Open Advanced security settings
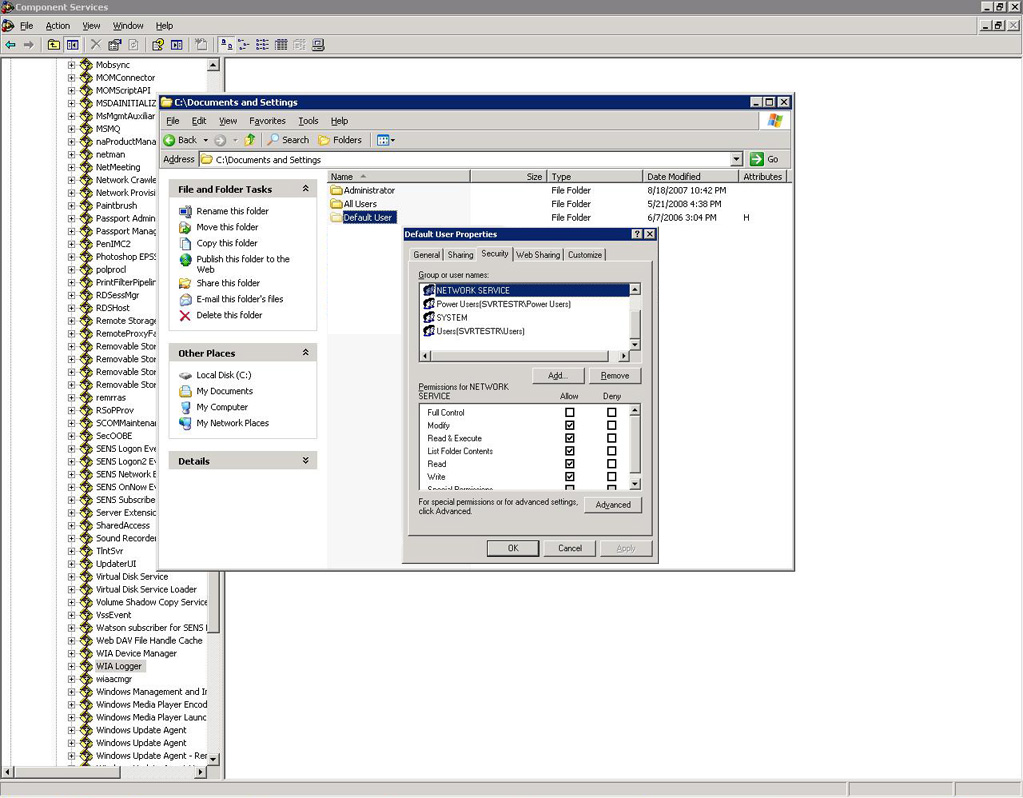 point(613,505)
